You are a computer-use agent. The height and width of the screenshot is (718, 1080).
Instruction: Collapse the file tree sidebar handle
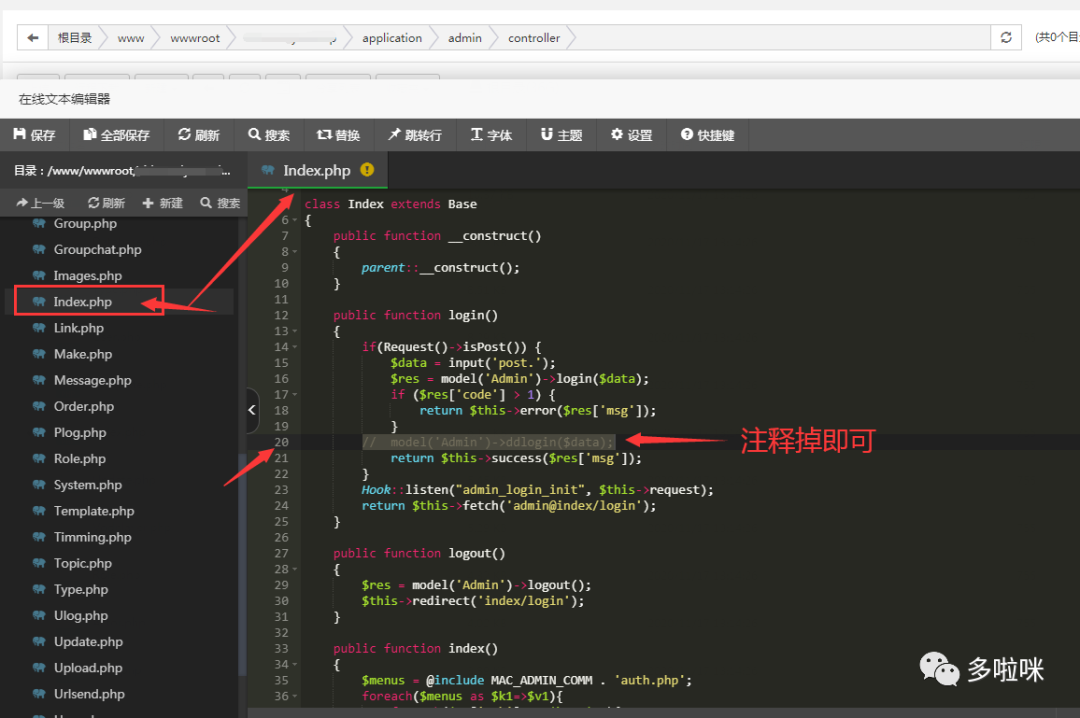point(252,410)
